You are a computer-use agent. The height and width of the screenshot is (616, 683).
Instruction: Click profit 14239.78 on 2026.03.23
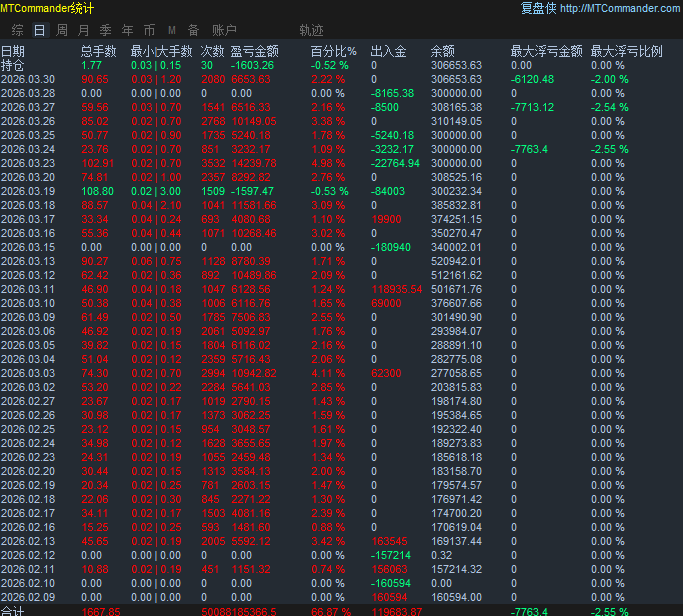point(254,163)
